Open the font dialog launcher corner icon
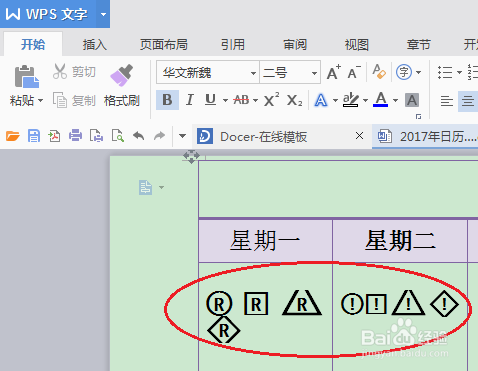Screen dimensions: 478x371 click(418, 116)
